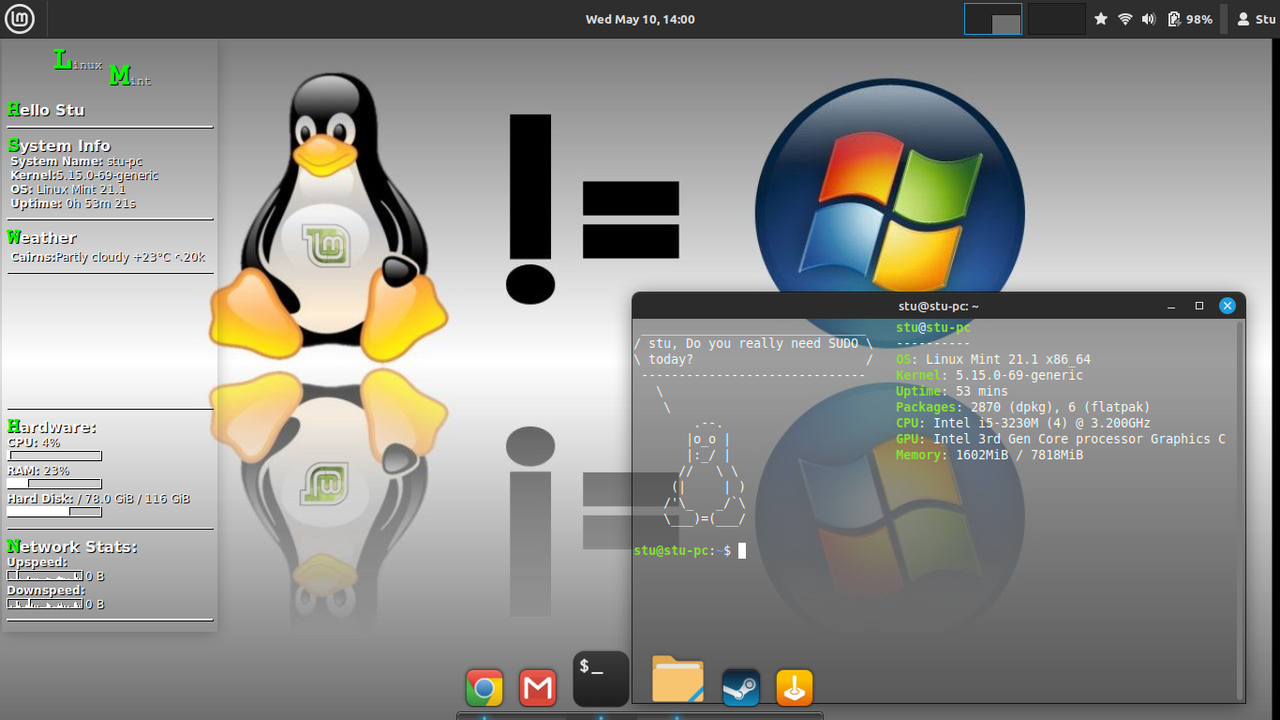Click 'Memory: 1602MiB / 7818MiB' in terminal

(989, 455)
